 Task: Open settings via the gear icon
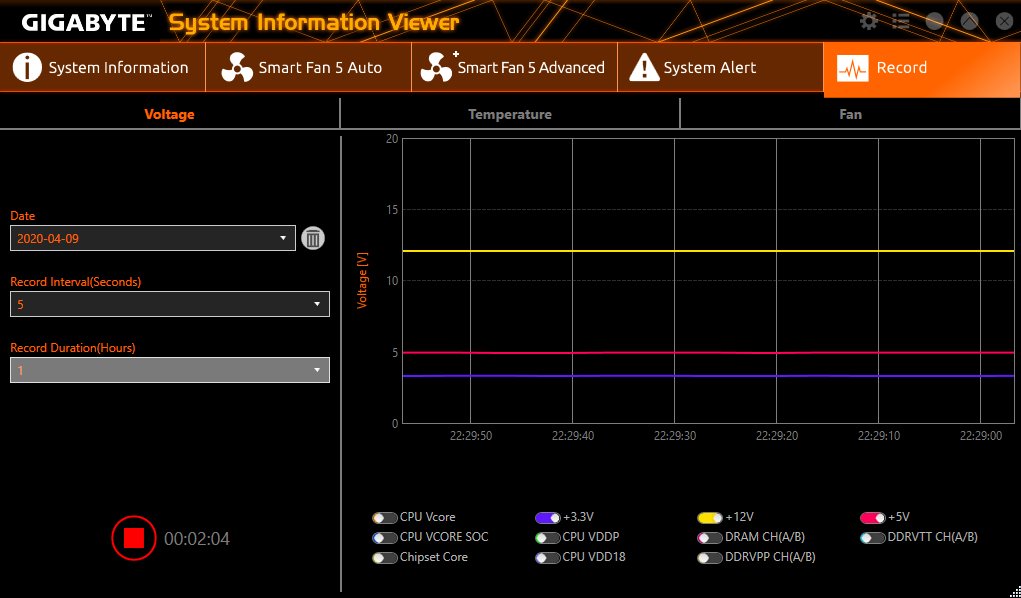pyautogui.click(x=869, y=21)
